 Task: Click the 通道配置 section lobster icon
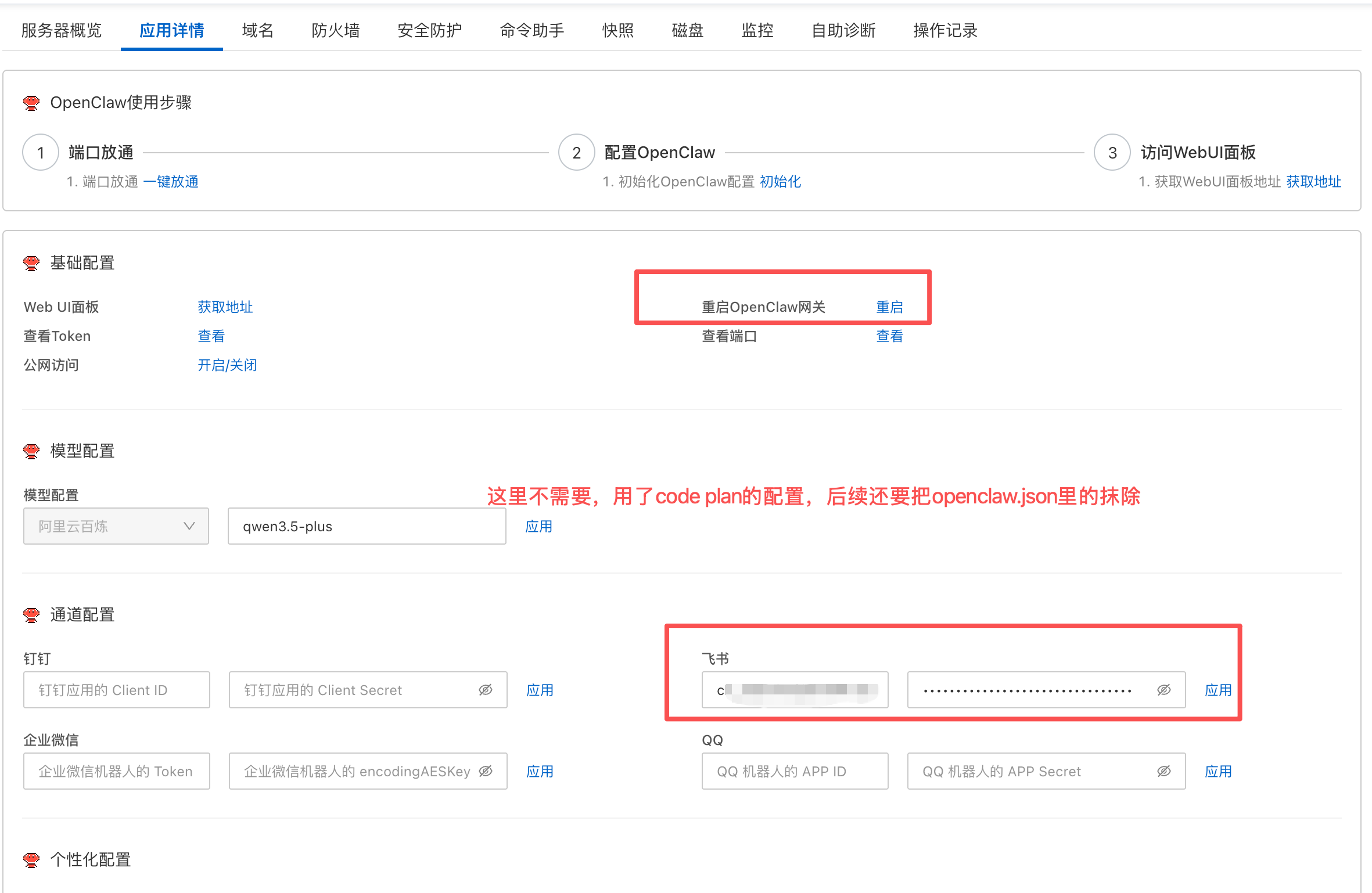pyautogui.click(x=31, y=615)
